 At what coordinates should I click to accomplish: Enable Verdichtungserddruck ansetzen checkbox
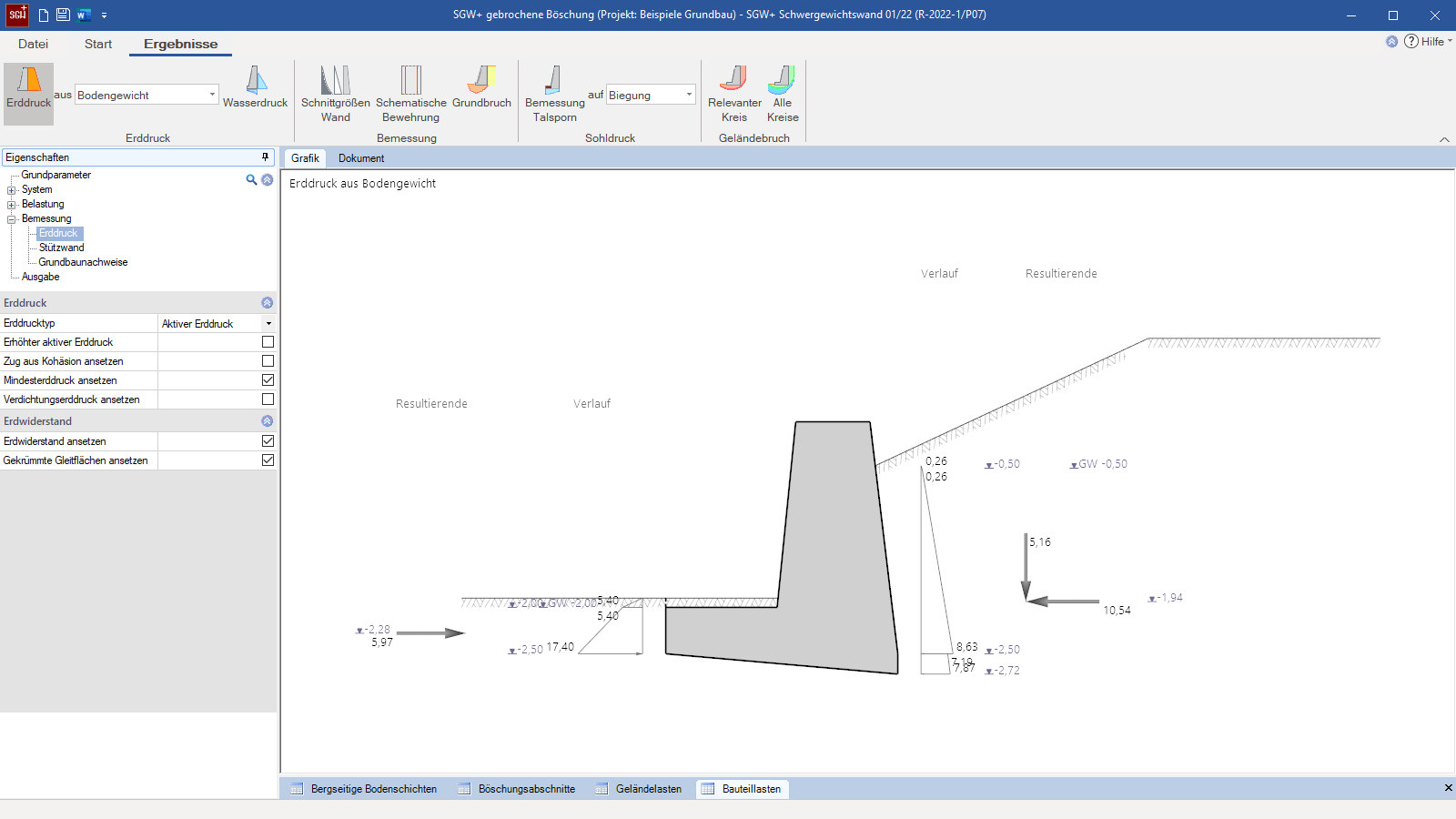268,399
